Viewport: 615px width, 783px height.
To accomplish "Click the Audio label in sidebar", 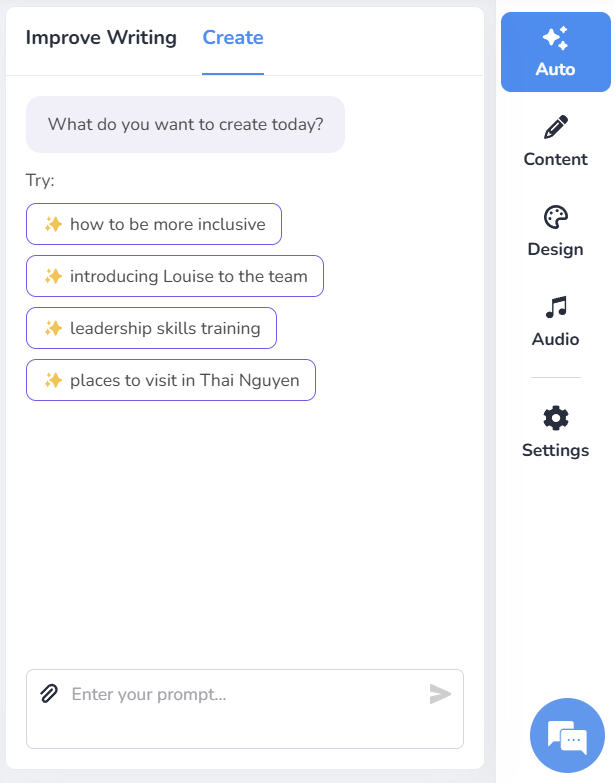I will [x=556, y=339].
